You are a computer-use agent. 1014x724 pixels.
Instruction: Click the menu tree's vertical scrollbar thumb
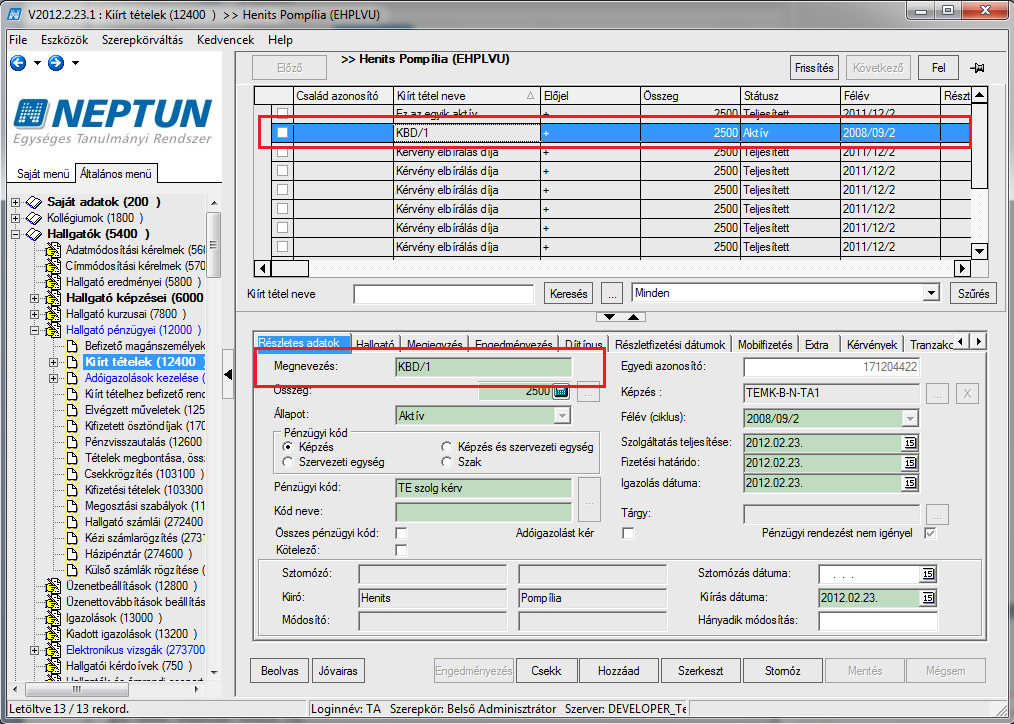pos(213,244)
